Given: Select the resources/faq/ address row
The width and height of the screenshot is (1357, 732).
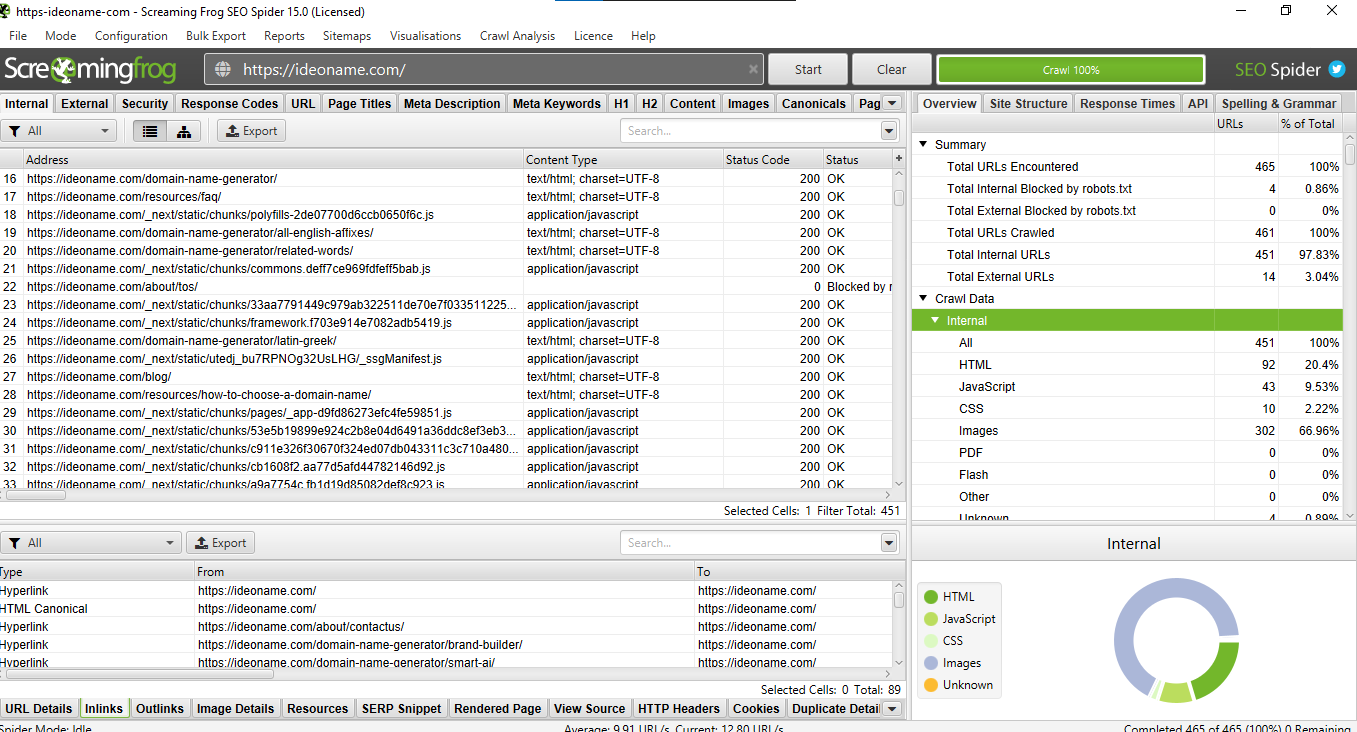Looking at the screenshot, I should pyautogui.click(x=446, y=197).
